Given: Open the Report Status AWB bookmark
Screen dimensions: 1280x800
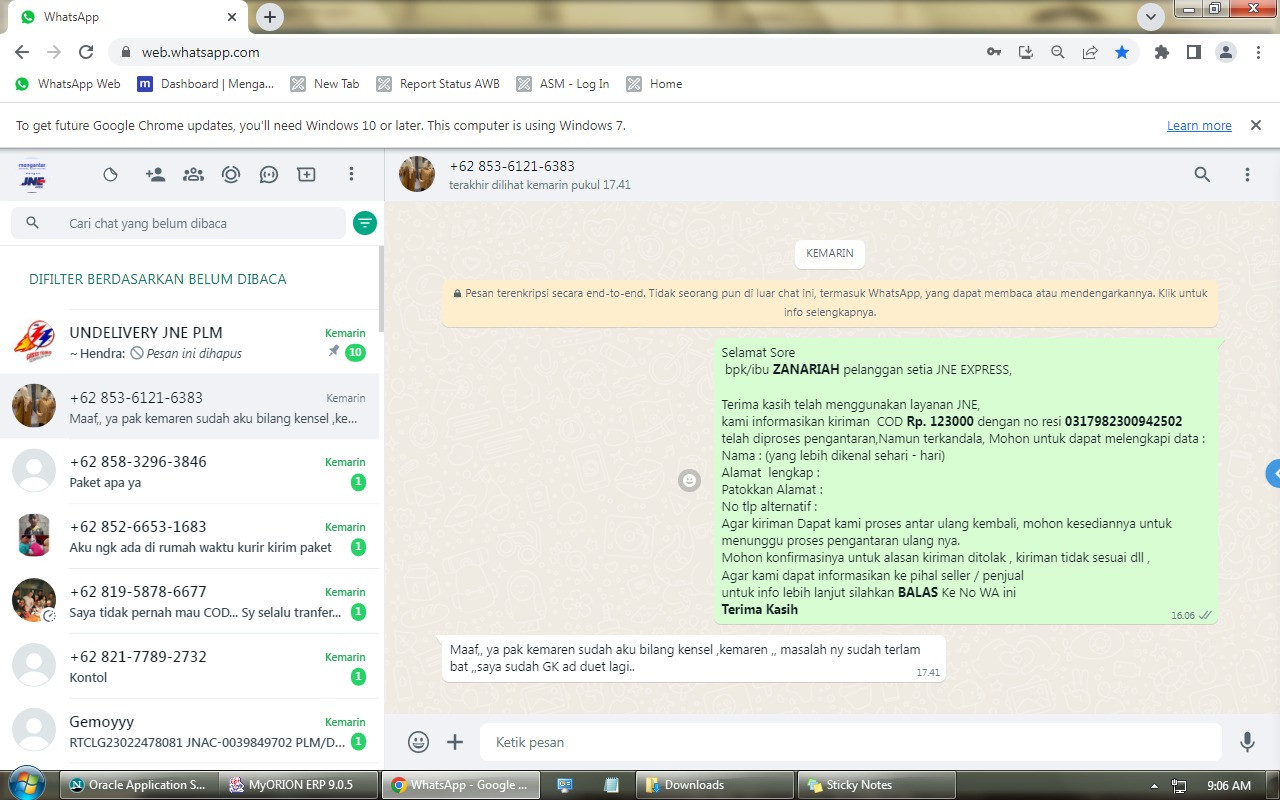Looking at the screenshot, I should click(438, 84).
